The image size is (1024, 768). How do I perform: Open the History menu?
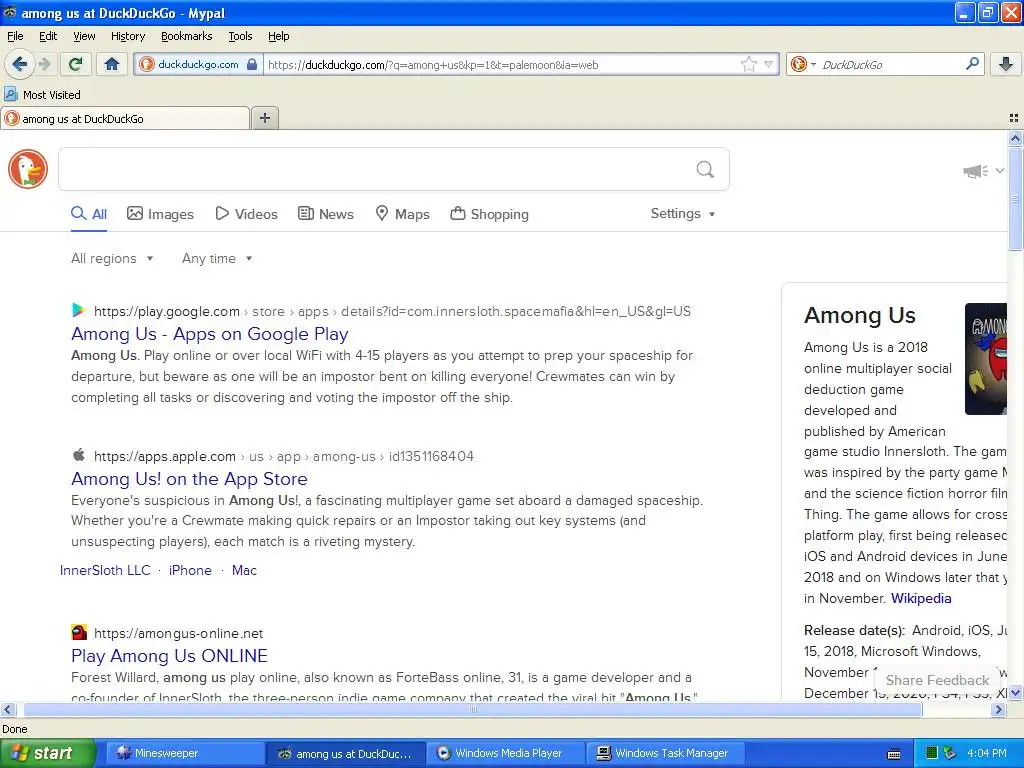[127, 36]
